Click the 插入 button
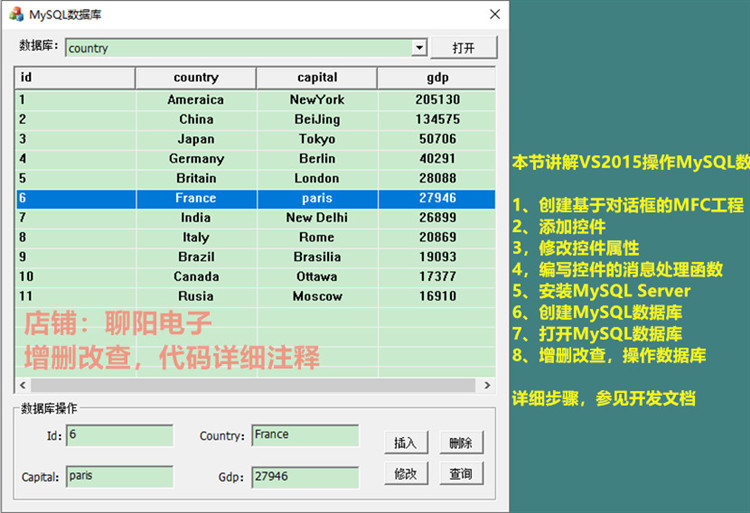The width and height of the screenshot is (750, 513). click(x=406, y=443)
